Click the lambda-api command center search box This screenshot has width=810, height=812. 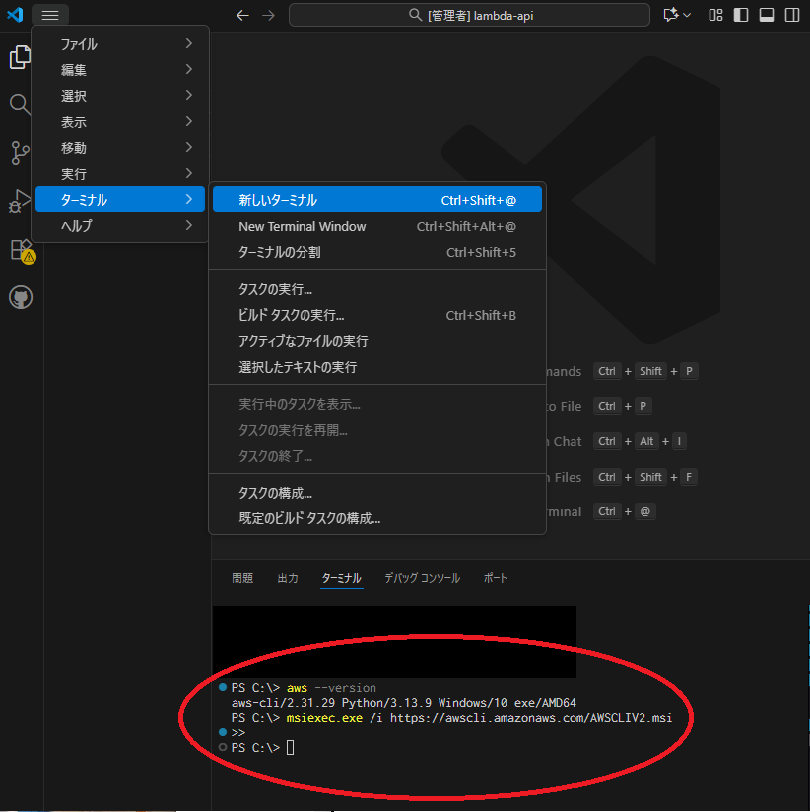point(469,16)
